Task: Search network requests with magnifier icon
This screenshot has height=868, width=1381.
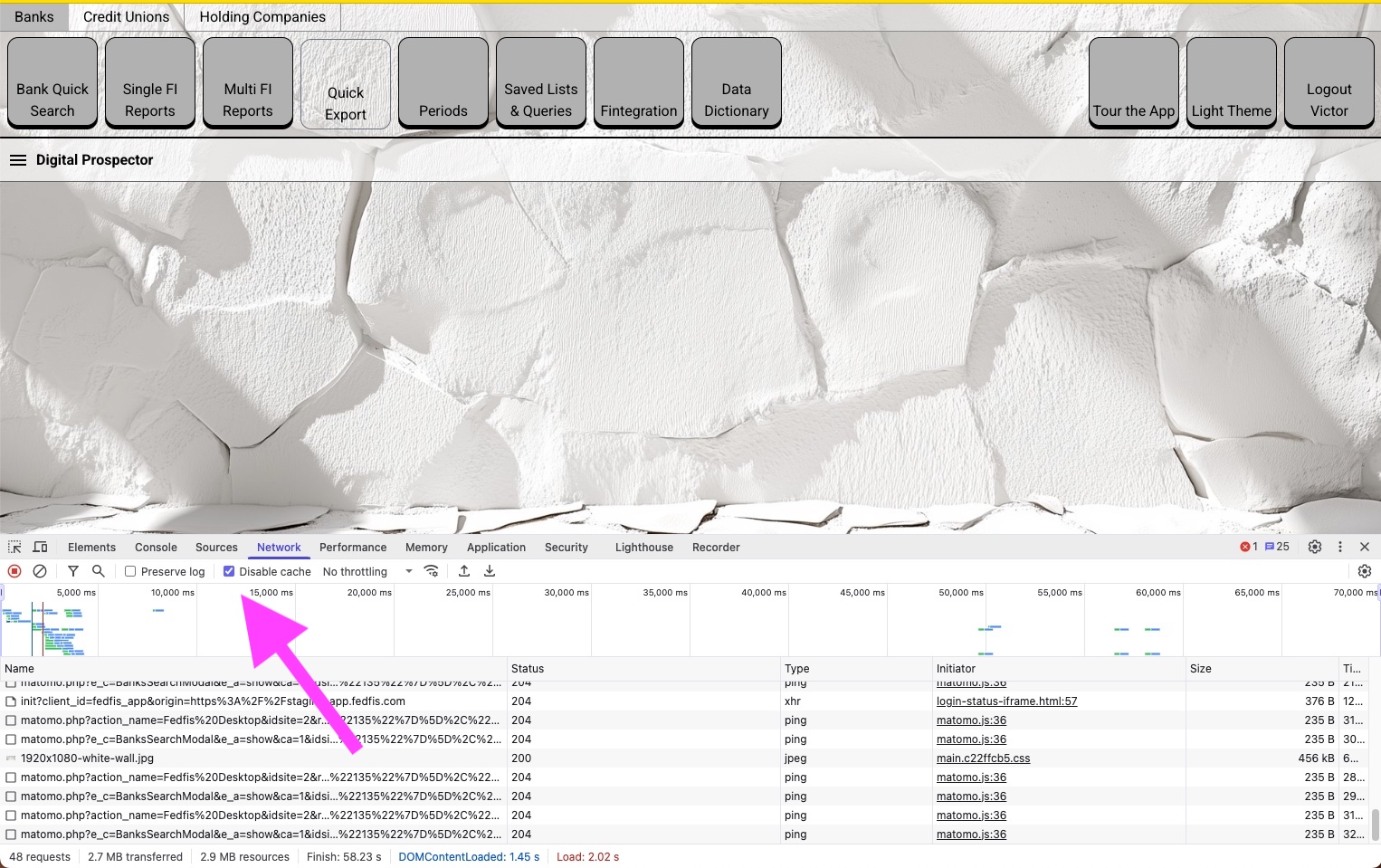Action: pyautogui.click(x=99, y=571)
